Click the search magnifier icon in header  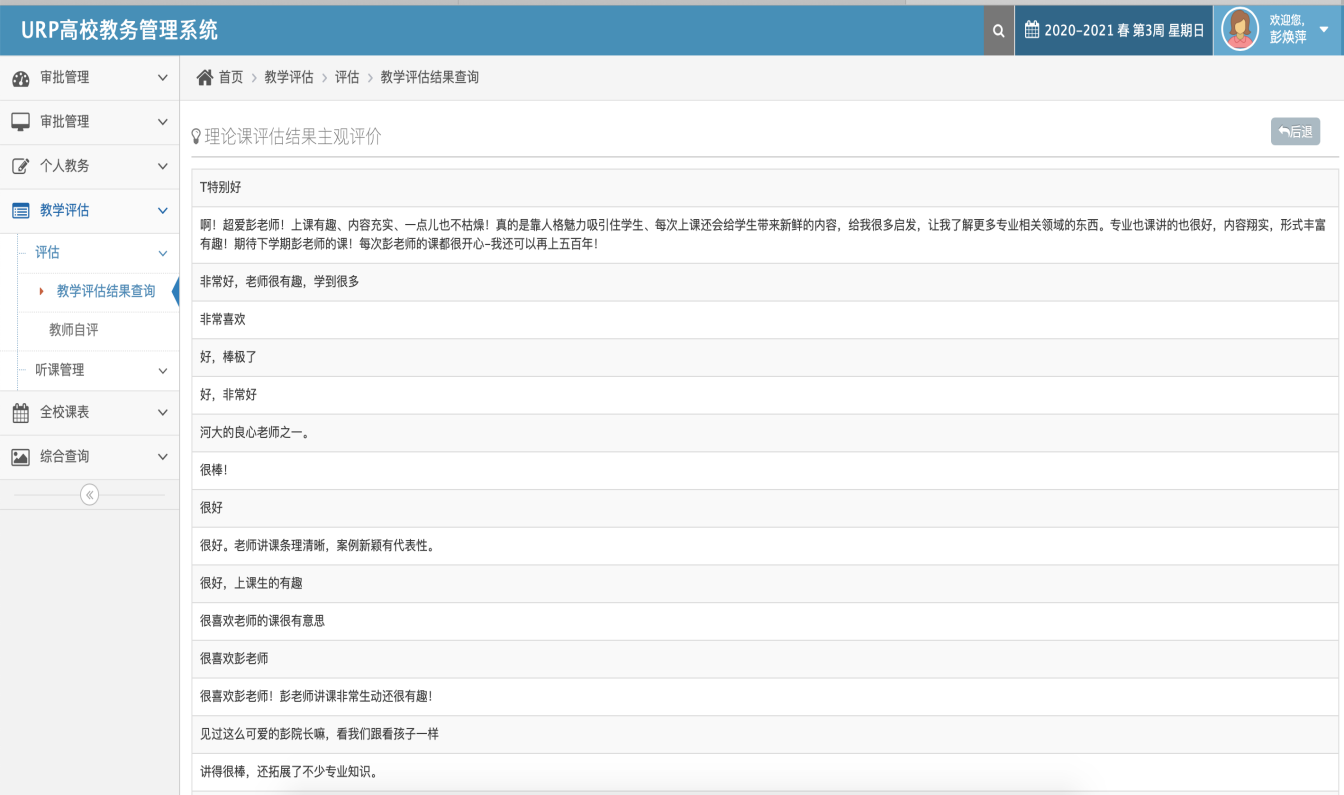coord(998,31)
